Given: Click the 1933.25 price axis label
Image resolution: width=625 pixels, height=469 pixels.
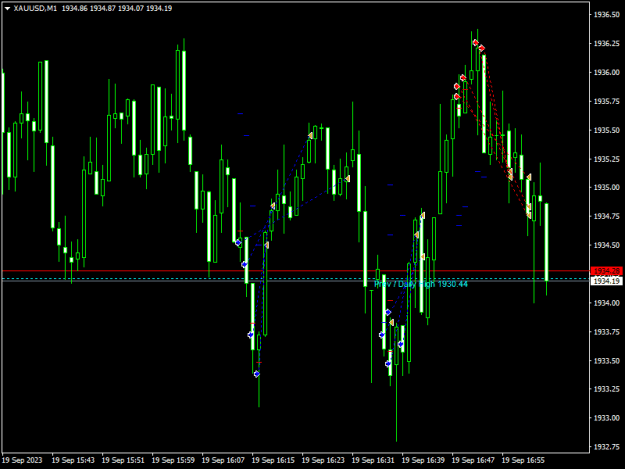Looking at the screenshot, I should [607, 389].
